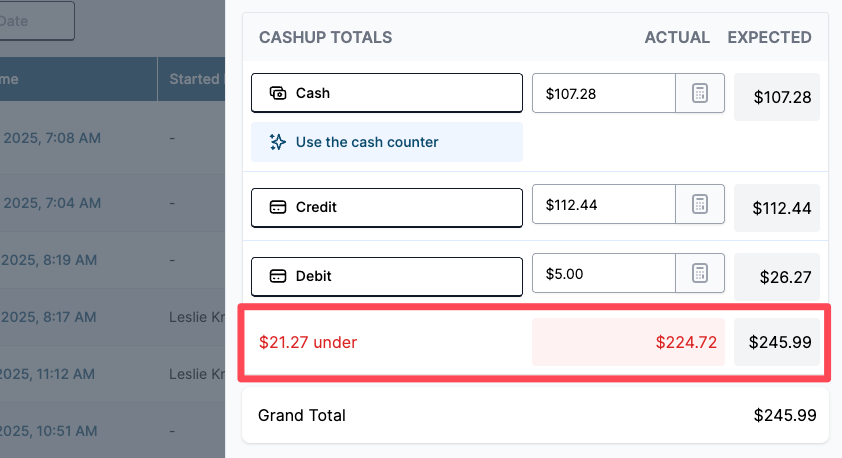Click the Date filter button

(37, 21)
